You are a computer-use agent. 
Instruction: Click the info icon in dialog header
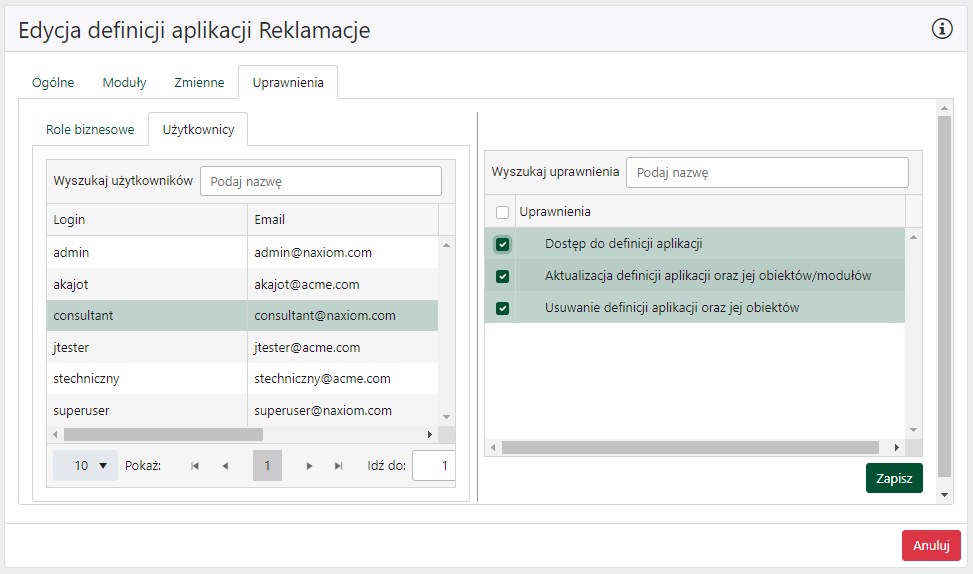pos(942,29)
